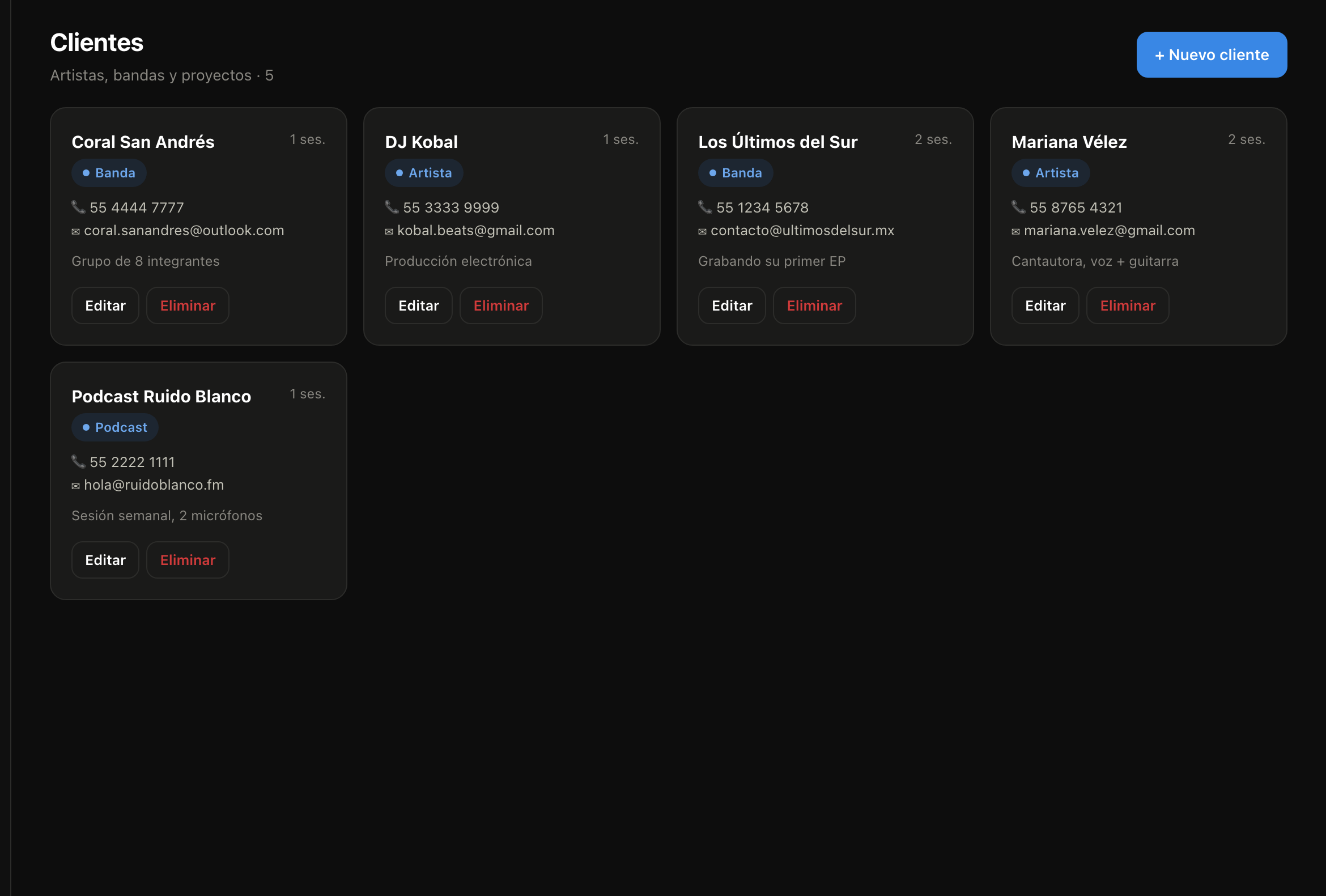Image resolution: width=1326 pixels, height=896 pixels.
Task: Click the 2 ses. count on Los Últimos del Sur
Action: (933, 139)
